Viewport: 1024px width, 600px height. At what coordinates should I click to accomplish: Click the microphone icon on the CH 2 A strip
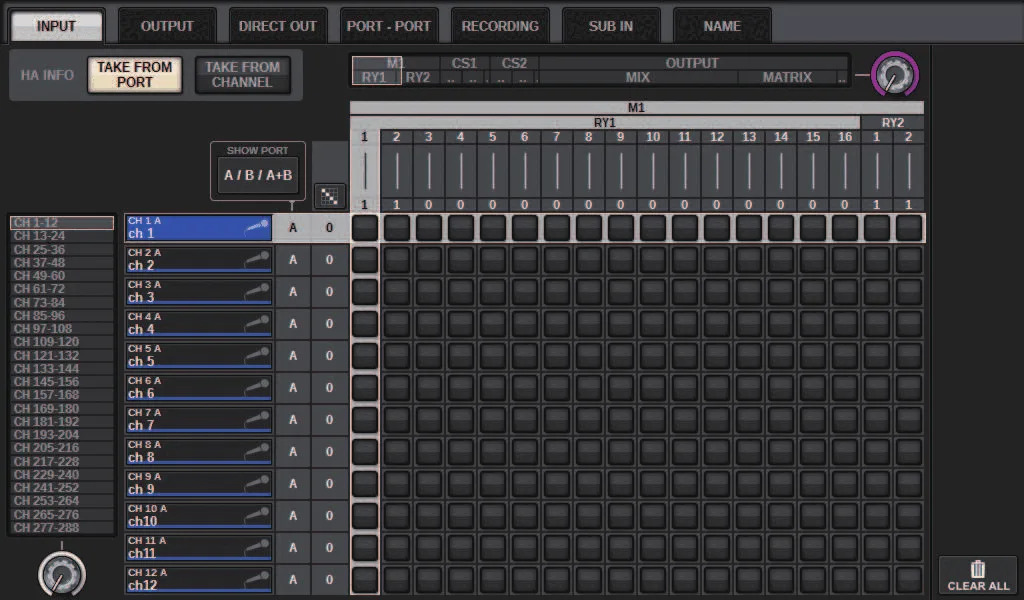[x=257, y=259]
